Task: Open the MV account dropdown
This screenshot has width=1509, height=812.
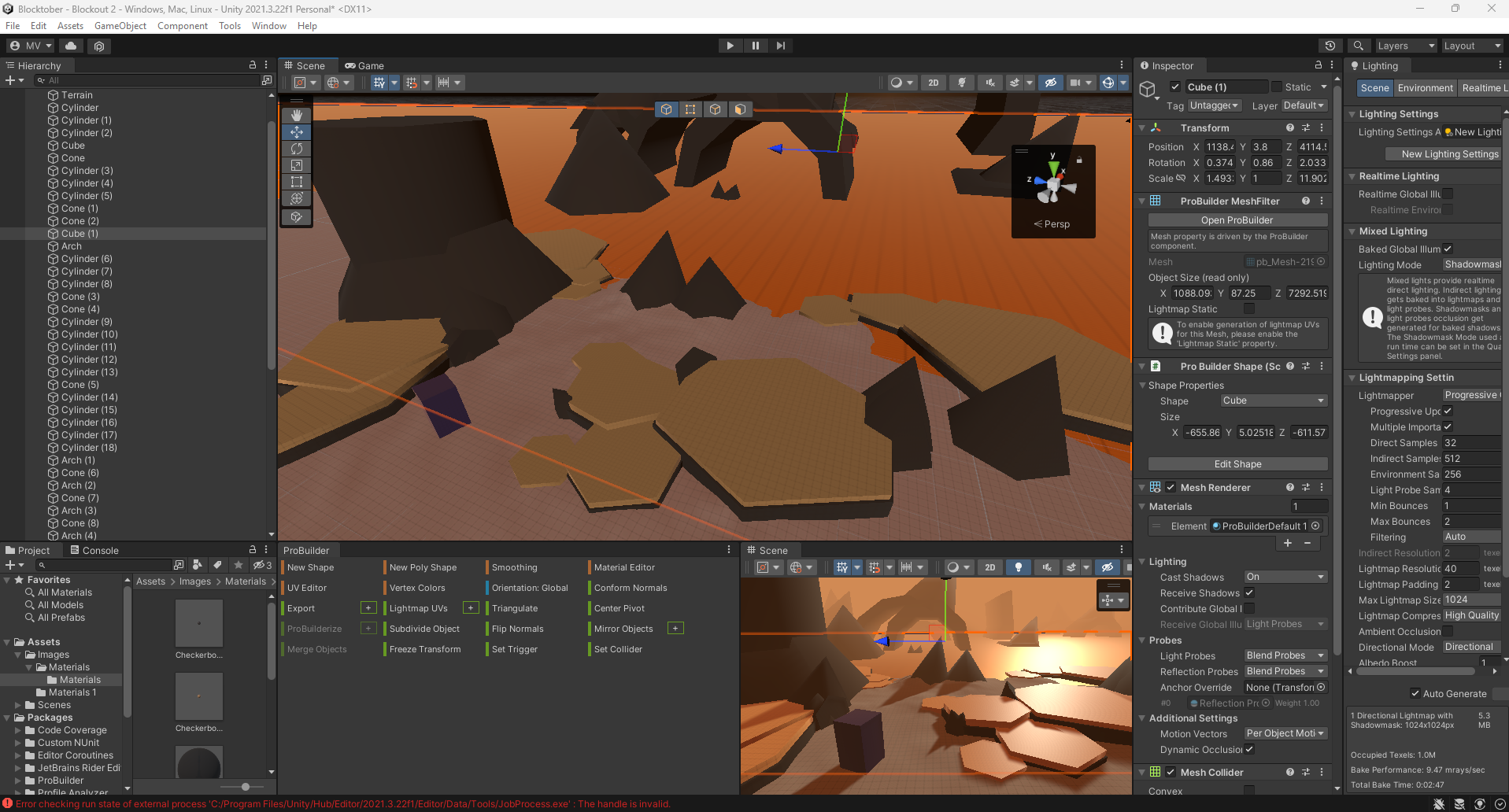Action: click(30, 46)
